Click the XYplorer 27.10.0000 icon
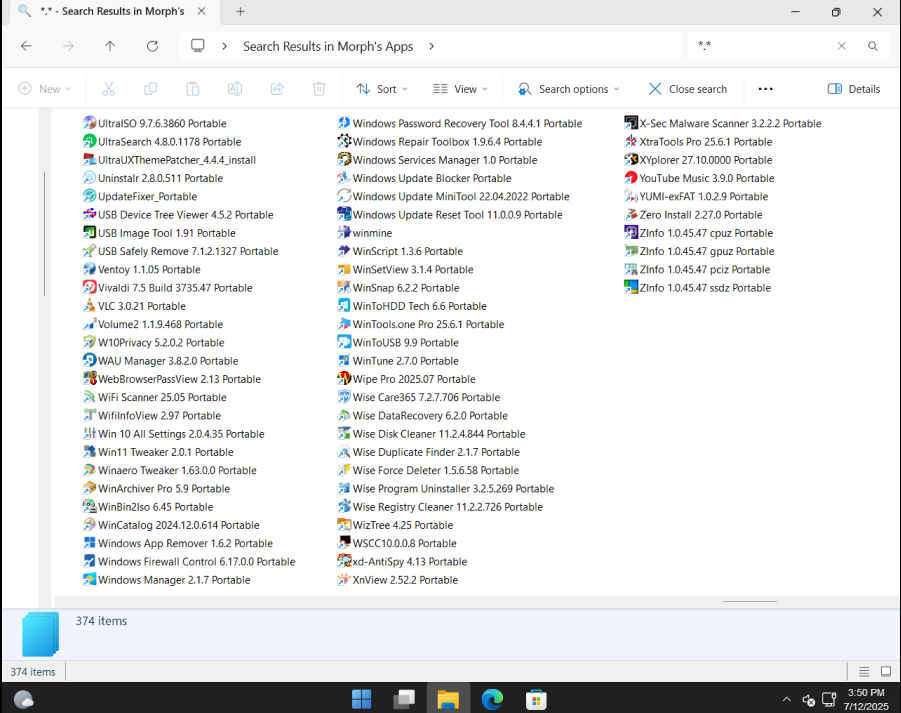The image size is (901, 713). coord(631,160)
